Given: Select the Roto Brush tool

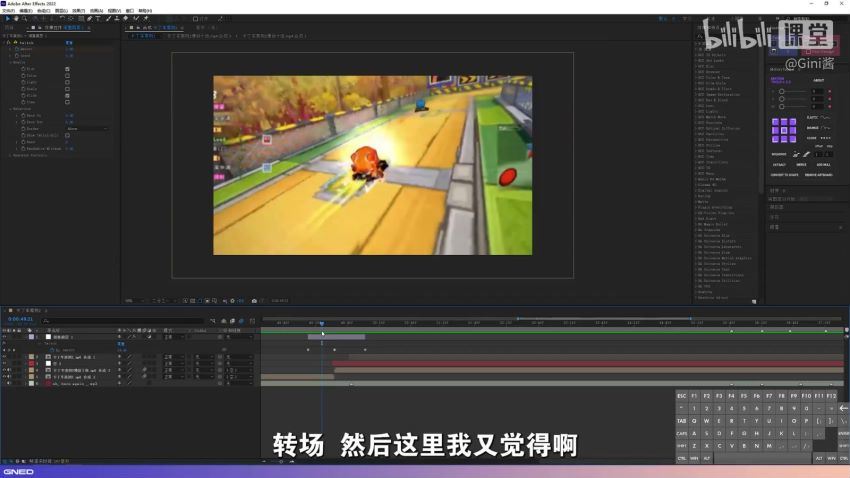Looking at the screenshot, I should tap(136, 18).
